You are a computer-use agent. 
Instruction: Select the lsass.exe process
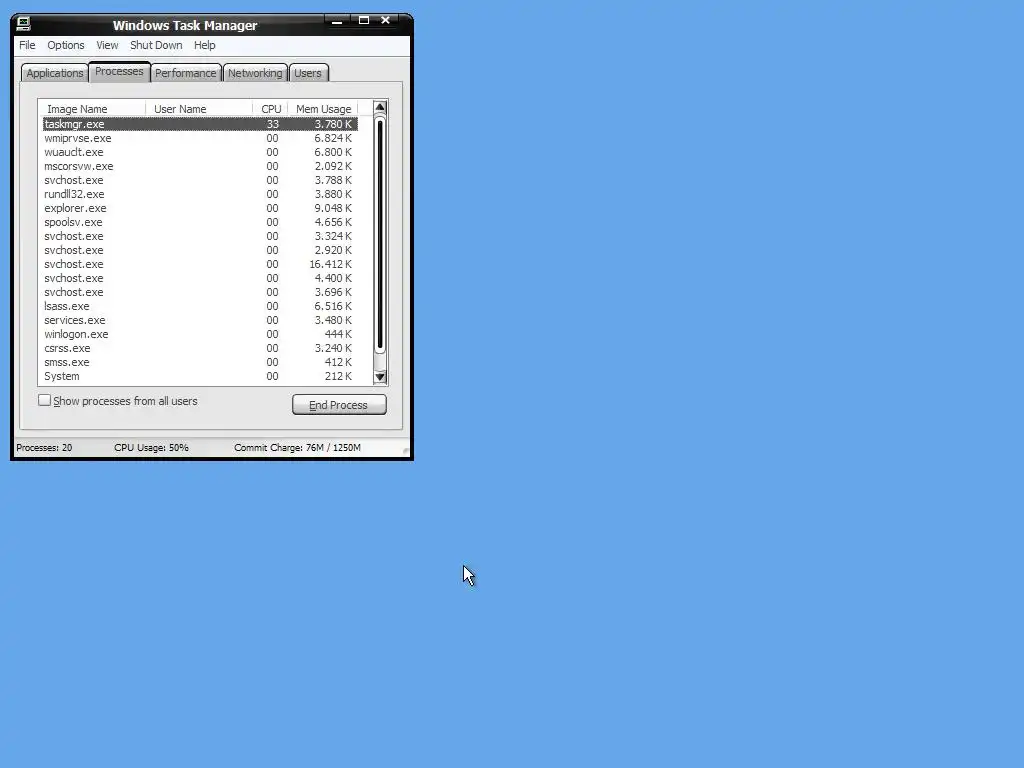(200, 306)
